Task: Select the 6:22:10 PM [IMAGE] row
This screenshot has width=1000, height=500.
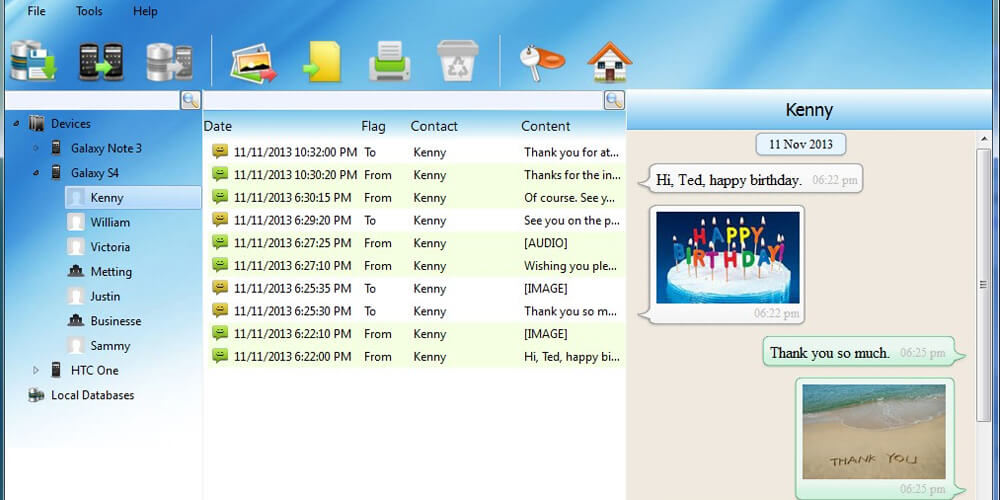Action: click(416, 334)
